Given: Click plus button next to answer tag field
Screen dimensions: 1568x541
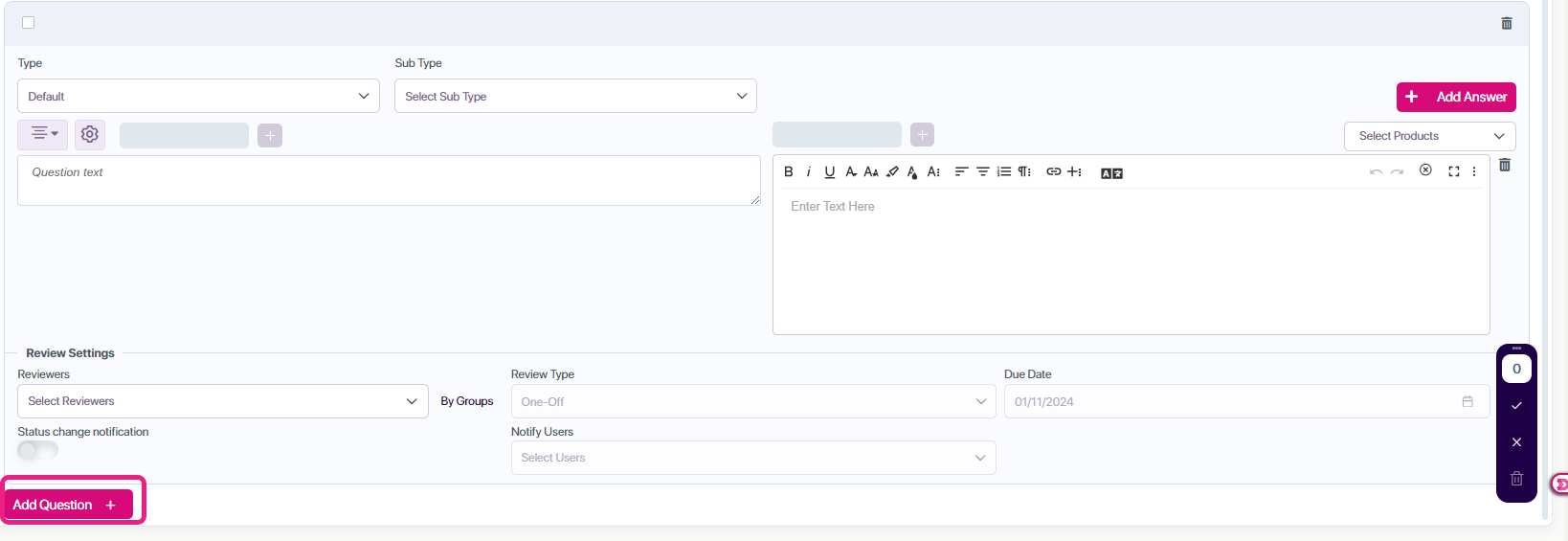Looking at the screenshot, I should click(922, 135).
